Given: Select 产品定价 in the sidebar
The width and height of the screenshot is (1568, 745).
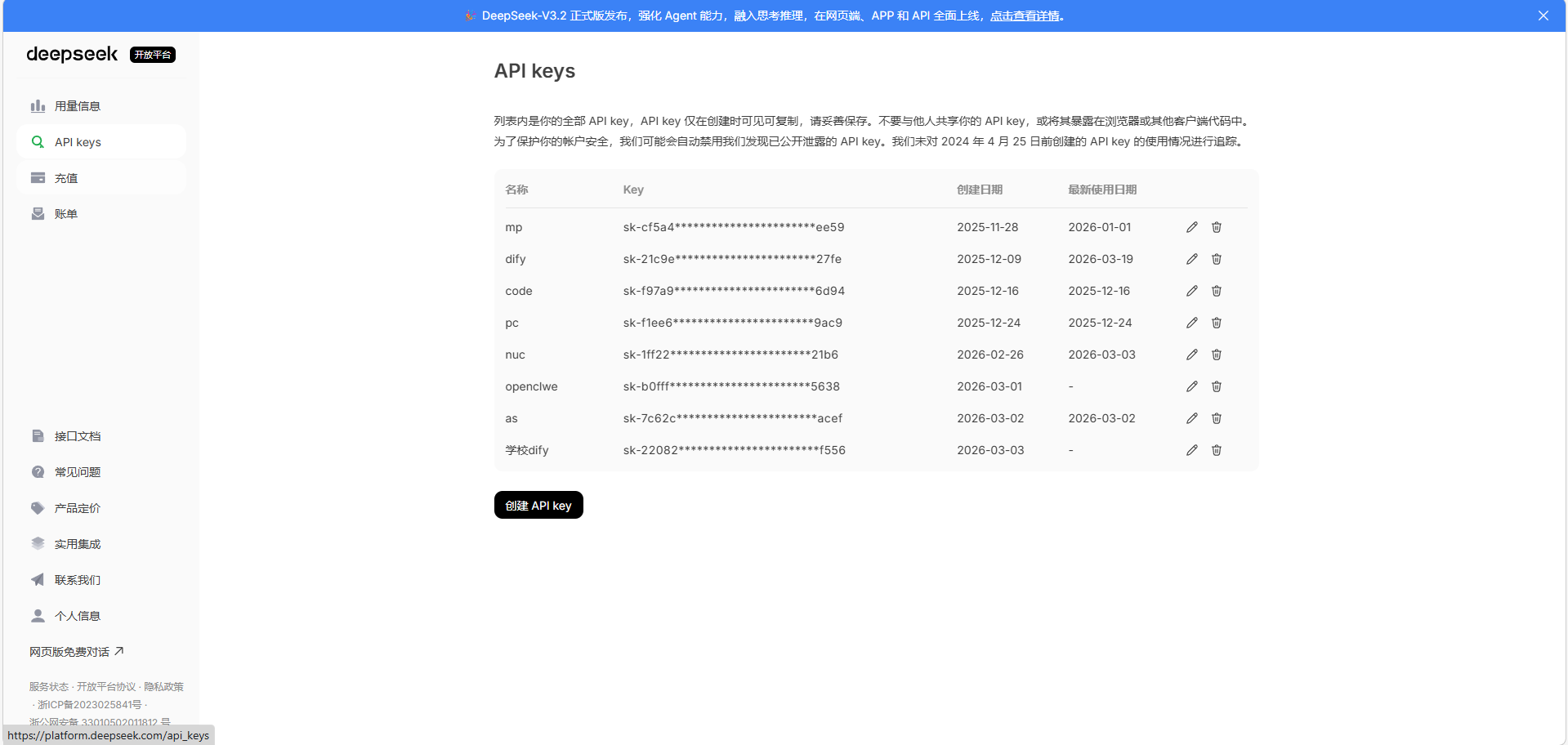Looking at the screenshot, I should pos(77,508).
